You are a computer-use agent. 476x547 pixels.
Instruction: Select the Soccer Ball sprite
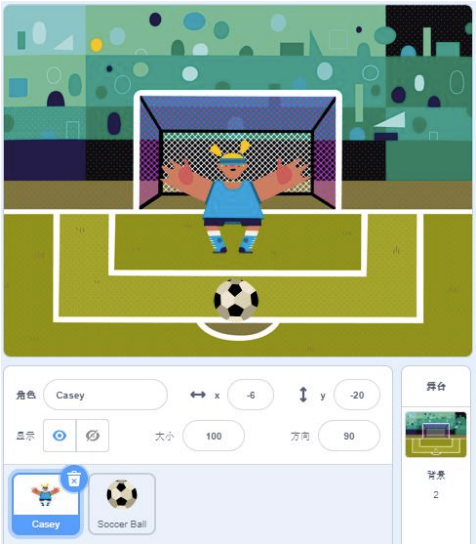click(x=122, y=503)
